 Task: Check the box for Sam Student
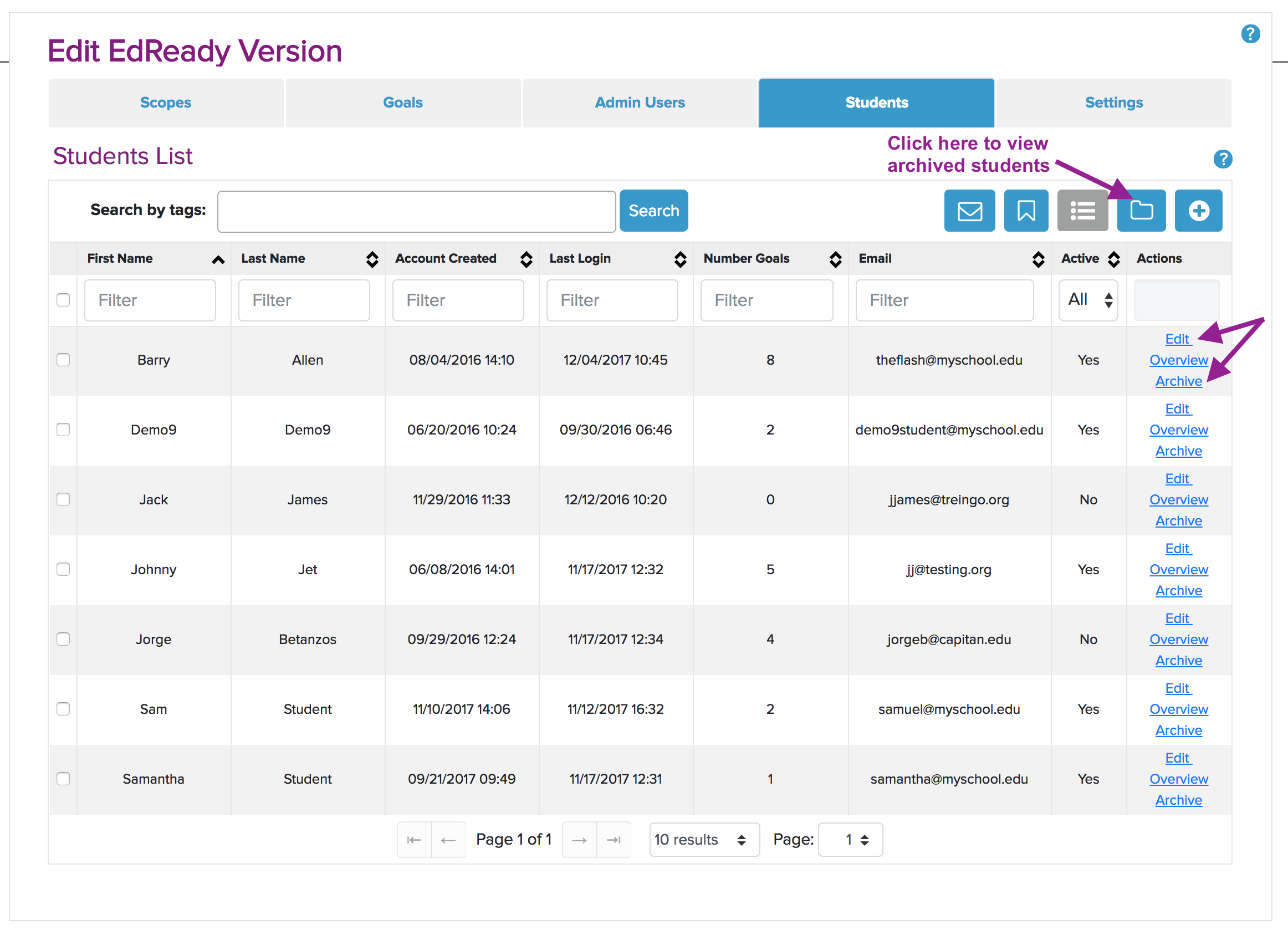(63, 709)
